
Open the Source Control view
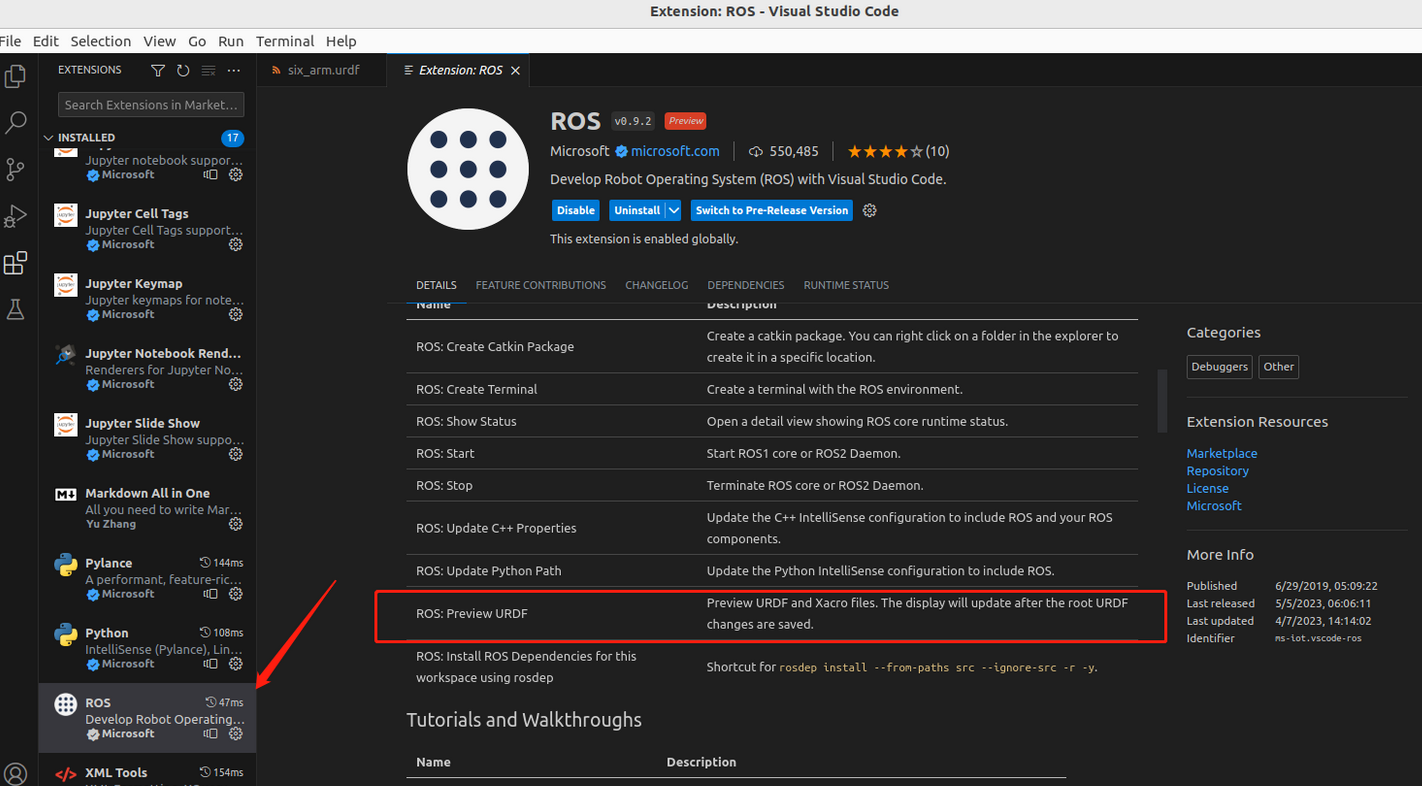pos(15,169)
